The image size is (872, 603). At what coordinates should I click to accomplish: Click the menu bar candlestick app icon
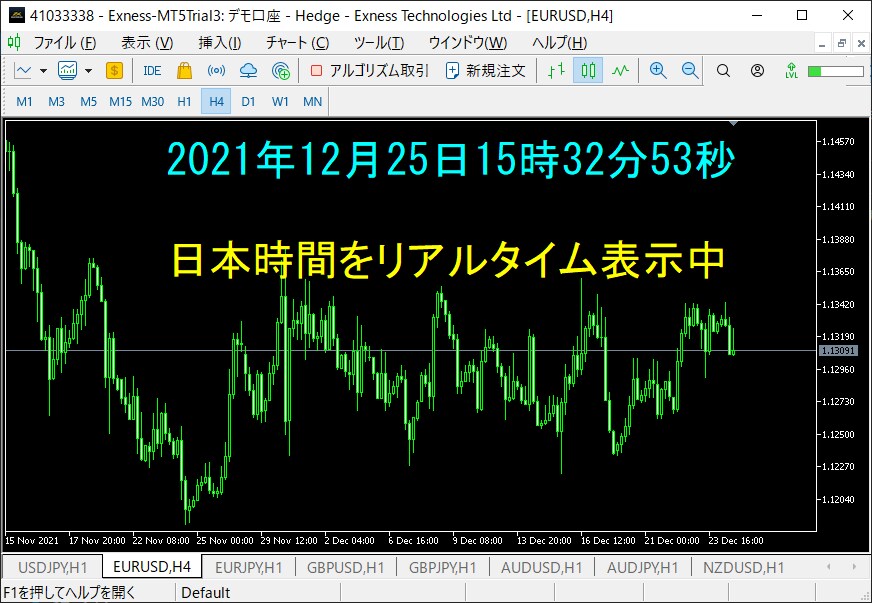tap(14, 42)
